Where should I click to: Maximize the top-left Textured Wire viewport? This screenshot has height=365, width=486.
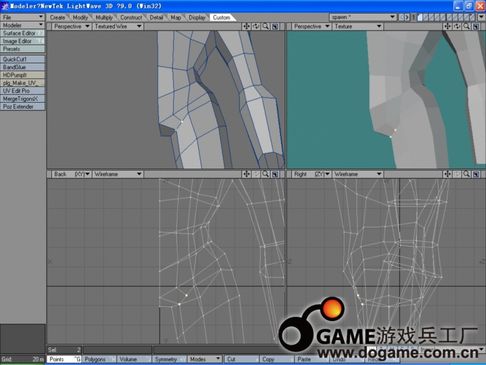click(x=275, y=26)
